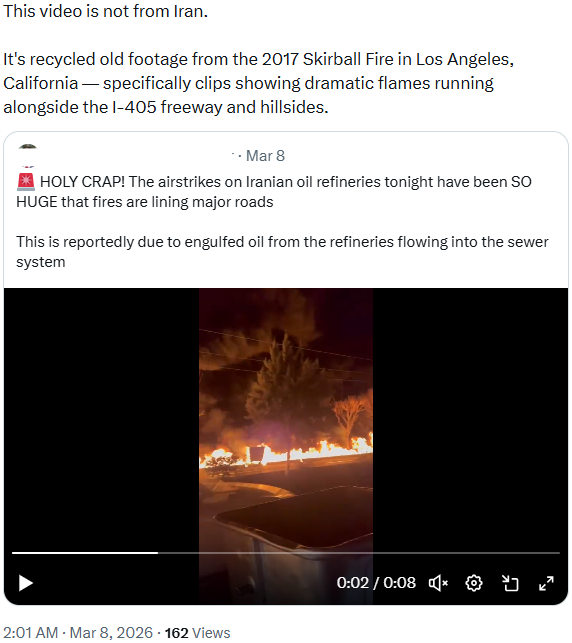Click the line "This video is not from Iran."
This screenshot has height=643, width=572.
tap(106, 11)
